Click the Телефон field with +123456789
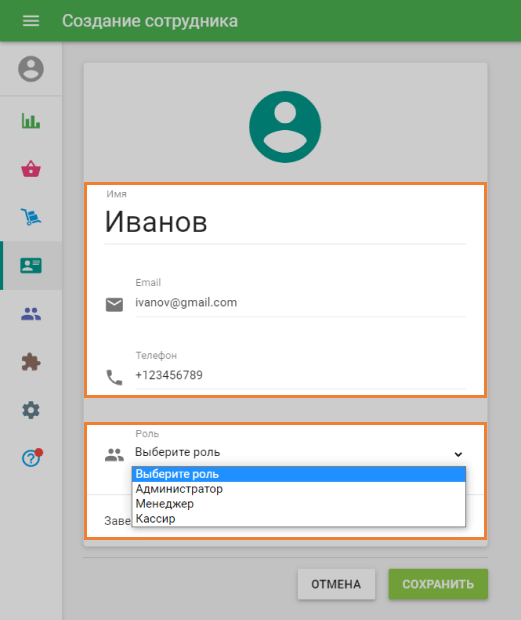This screenshot has height=620, width=521. pos(300,375)
